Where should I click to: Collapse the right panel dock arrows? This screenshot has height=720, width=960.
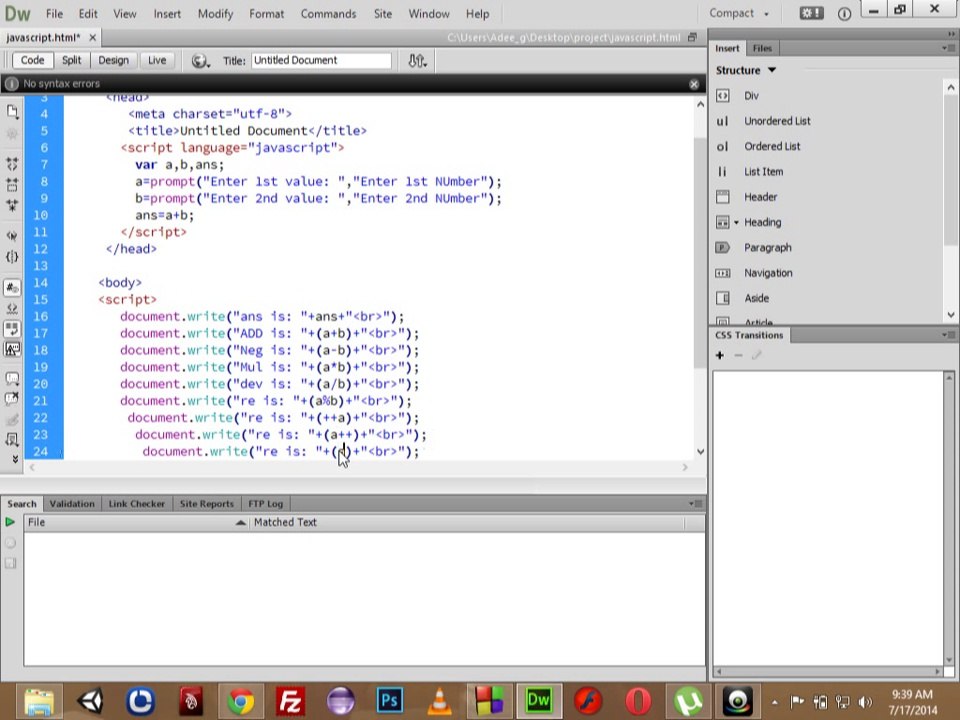(951, 34)
